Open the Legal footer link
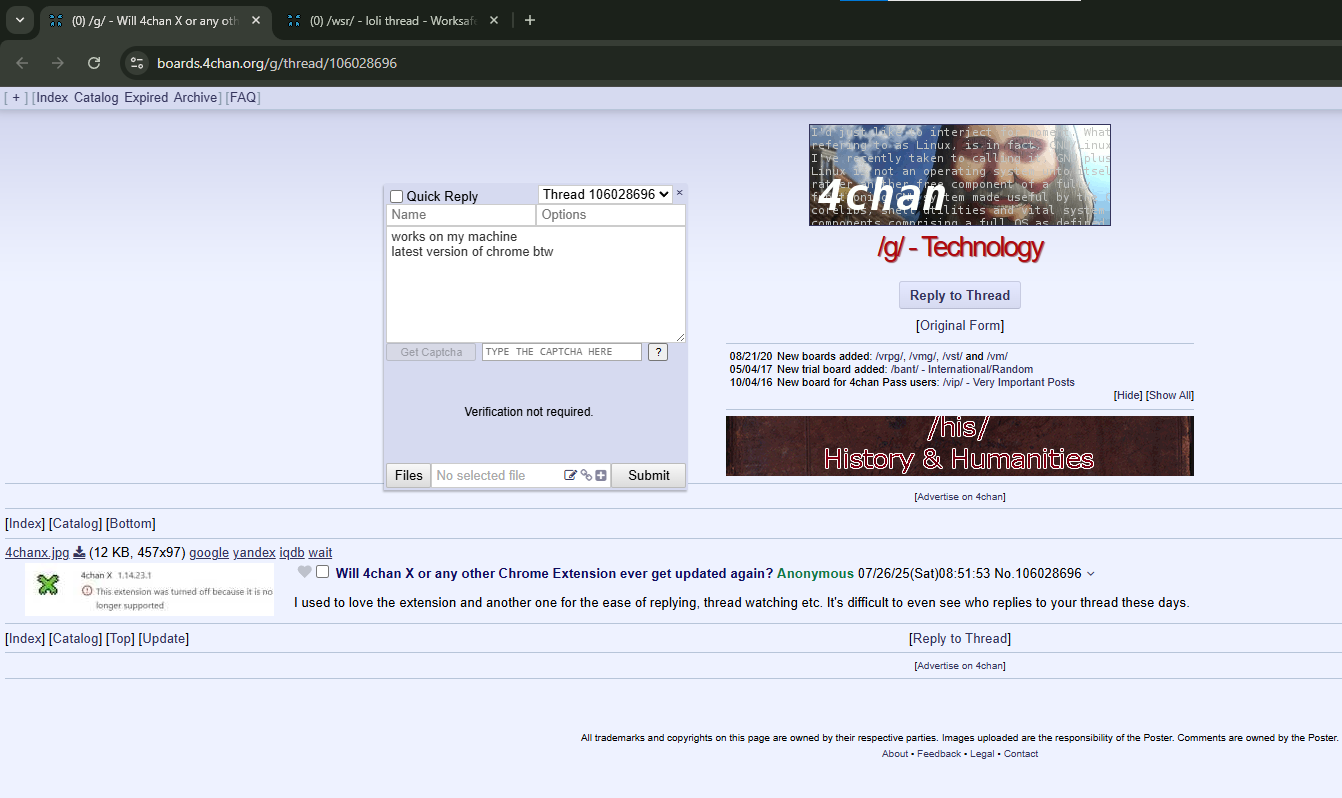Screen dimensions: 1342x798 982,754
